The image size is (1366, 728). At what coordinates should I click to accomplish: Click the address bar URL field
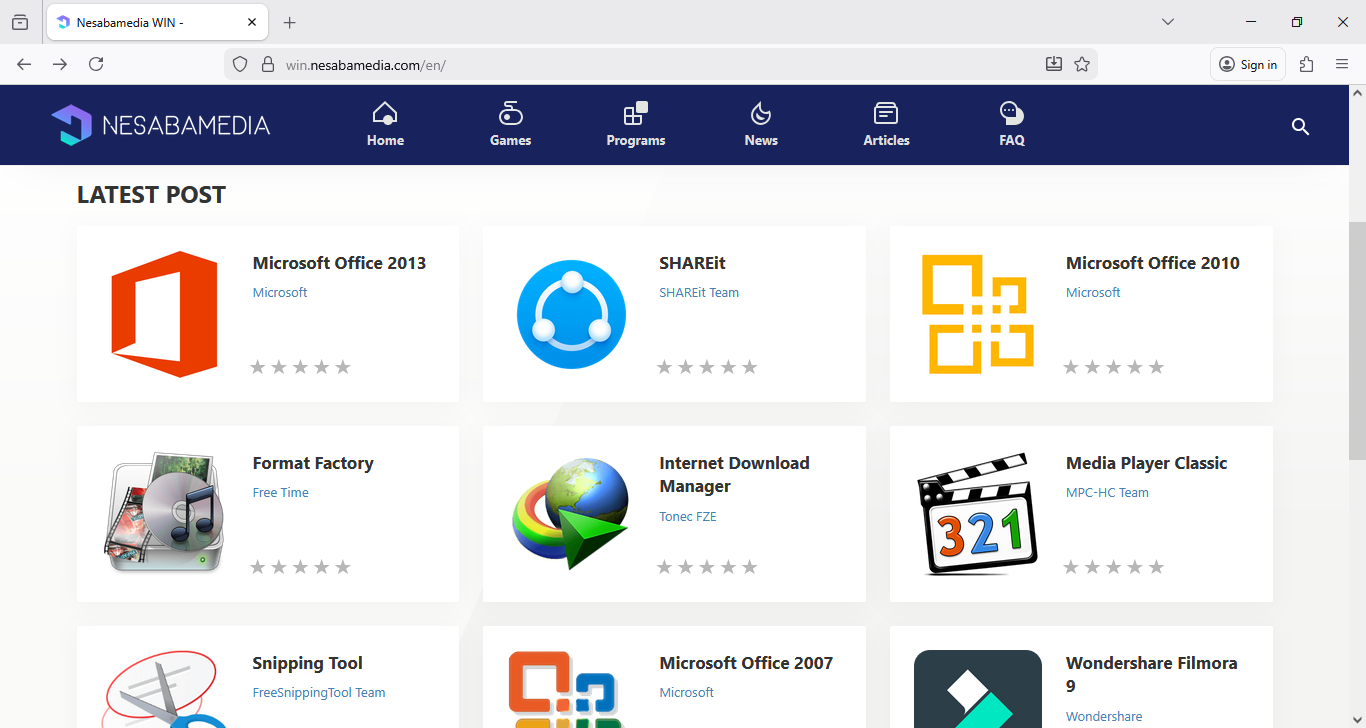[640, 64]
